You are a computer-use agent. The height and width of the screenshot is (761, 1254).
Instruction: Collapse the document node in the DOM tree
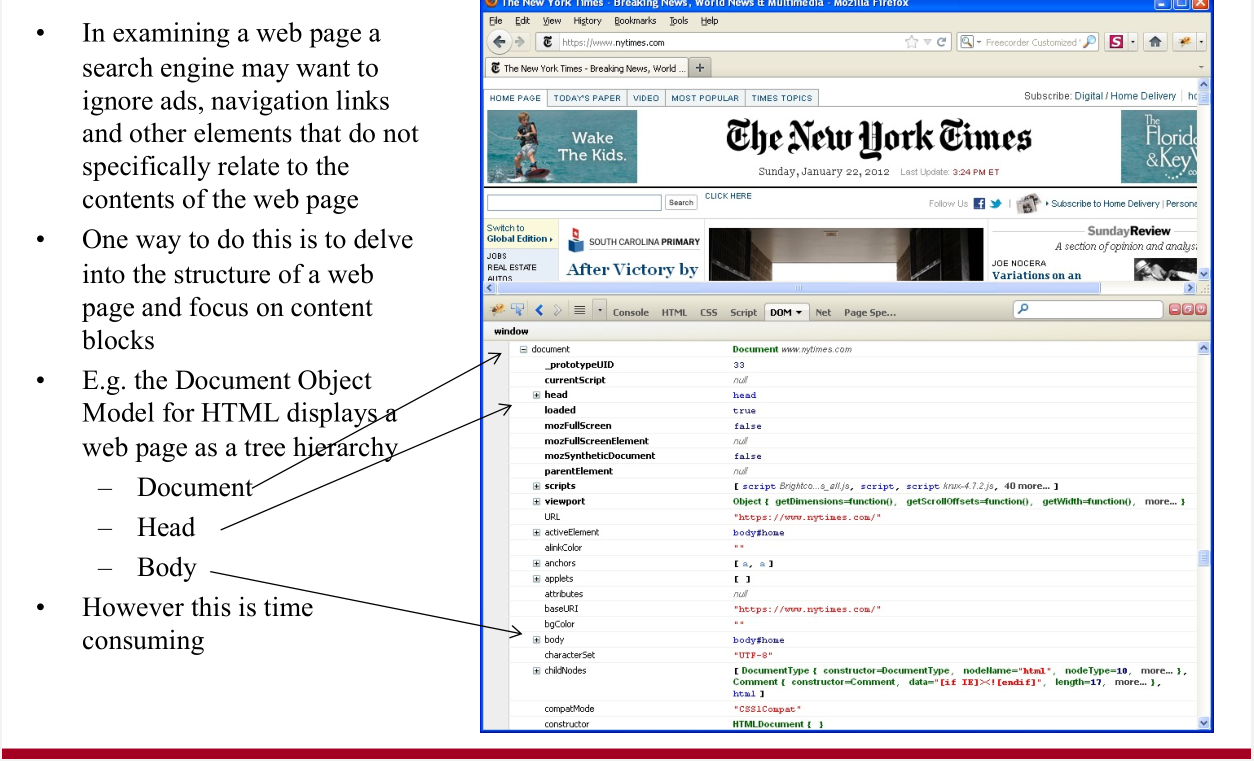tap(523, 350)
